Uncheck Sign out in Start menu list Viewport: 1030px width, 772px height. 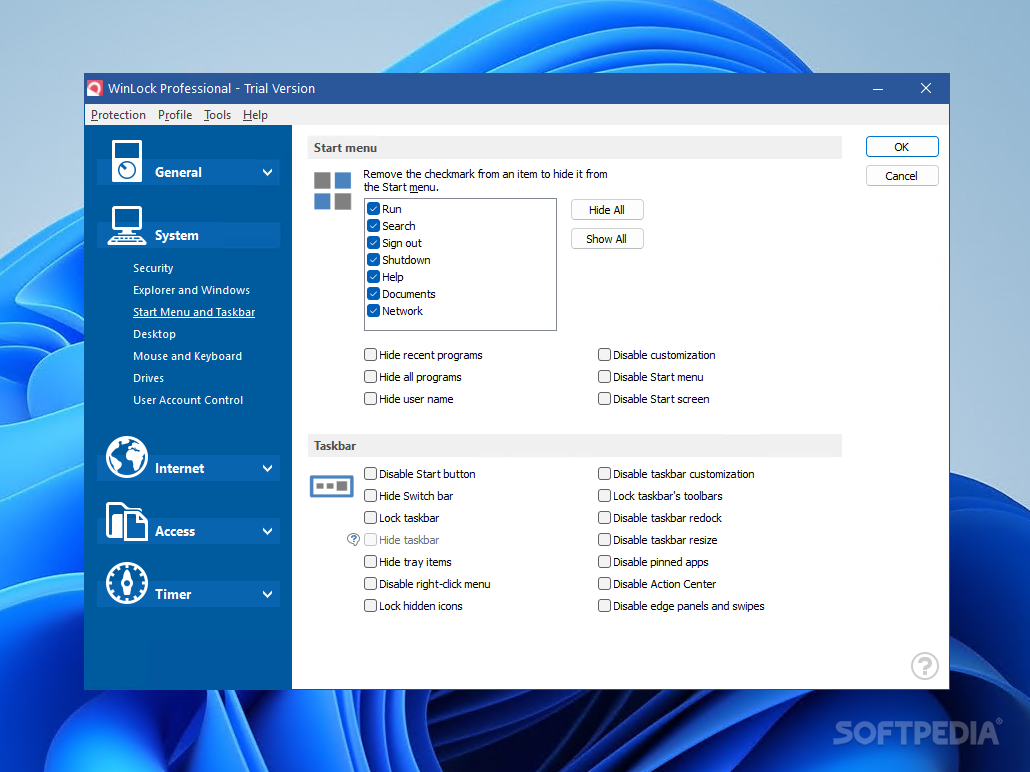[374, 243]
